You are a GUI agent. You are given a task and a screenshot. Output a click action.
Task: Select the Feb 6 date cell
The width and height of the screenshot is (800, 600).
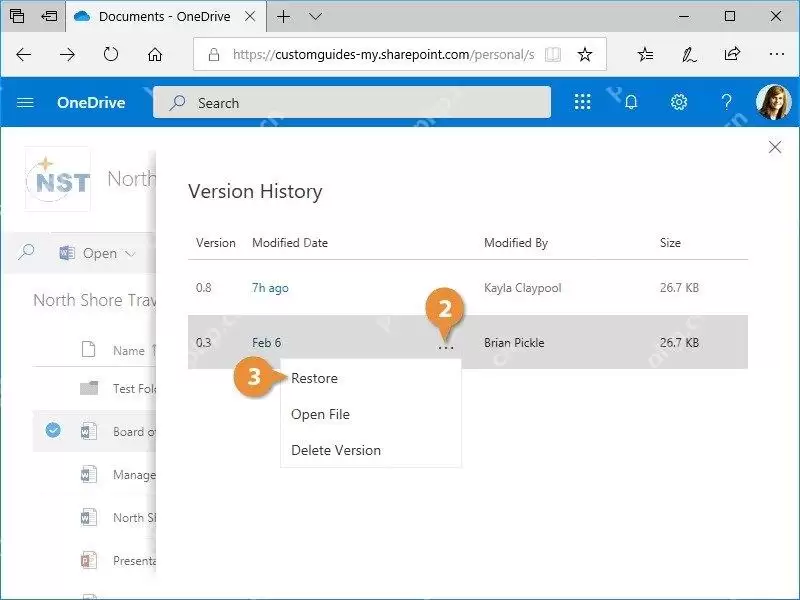[x=266, y=342]
